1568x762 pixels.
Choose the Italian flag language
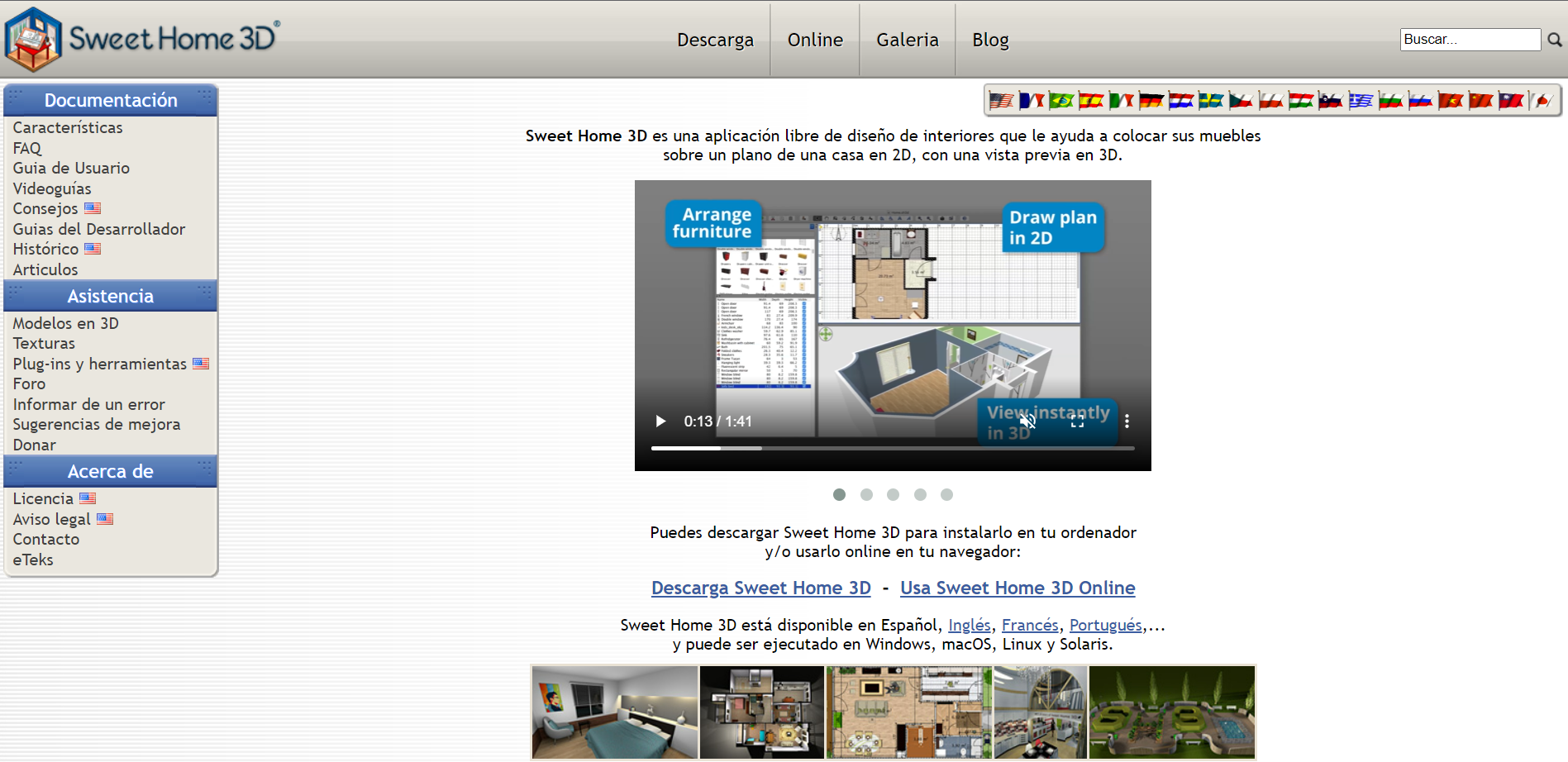1121,101
